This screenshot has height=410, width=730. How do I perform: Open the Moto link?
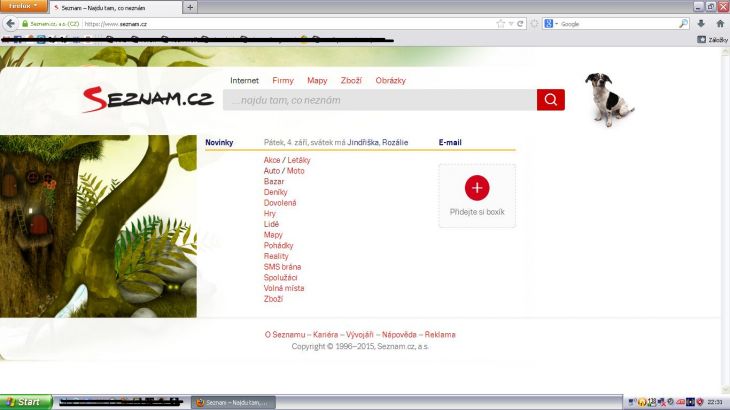pyautogui.click(x=296, y=171)
